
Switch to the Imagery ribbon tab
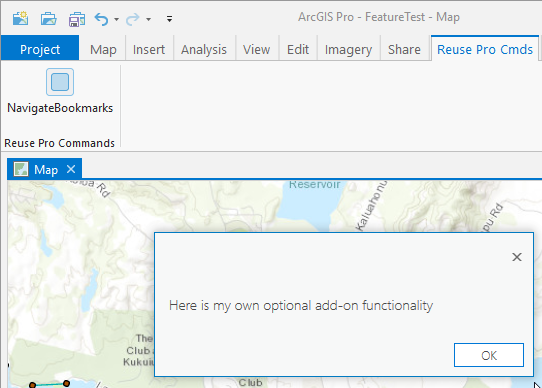pos(348,49)
